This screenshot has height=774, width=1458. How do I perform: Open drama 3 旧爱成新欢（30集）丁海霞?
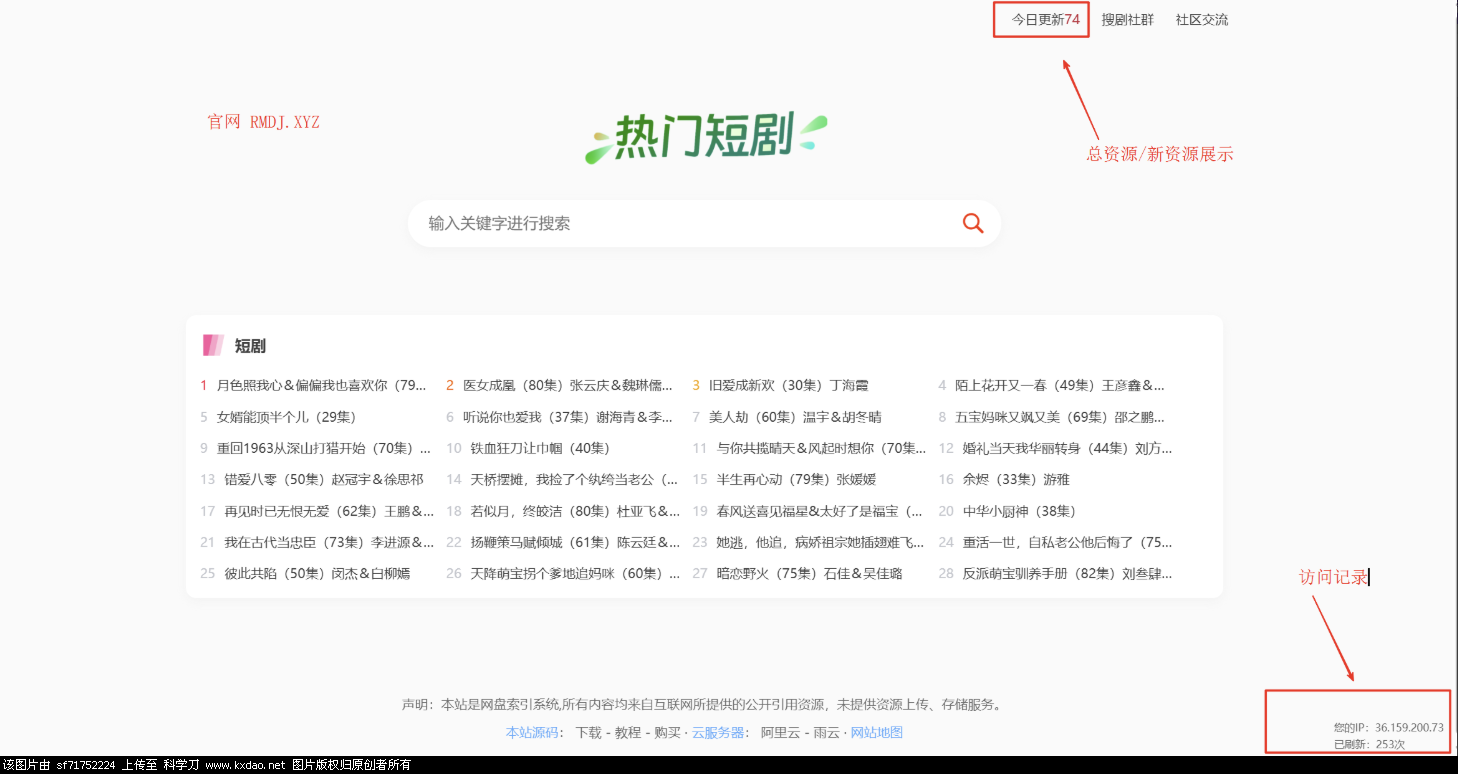789,385
